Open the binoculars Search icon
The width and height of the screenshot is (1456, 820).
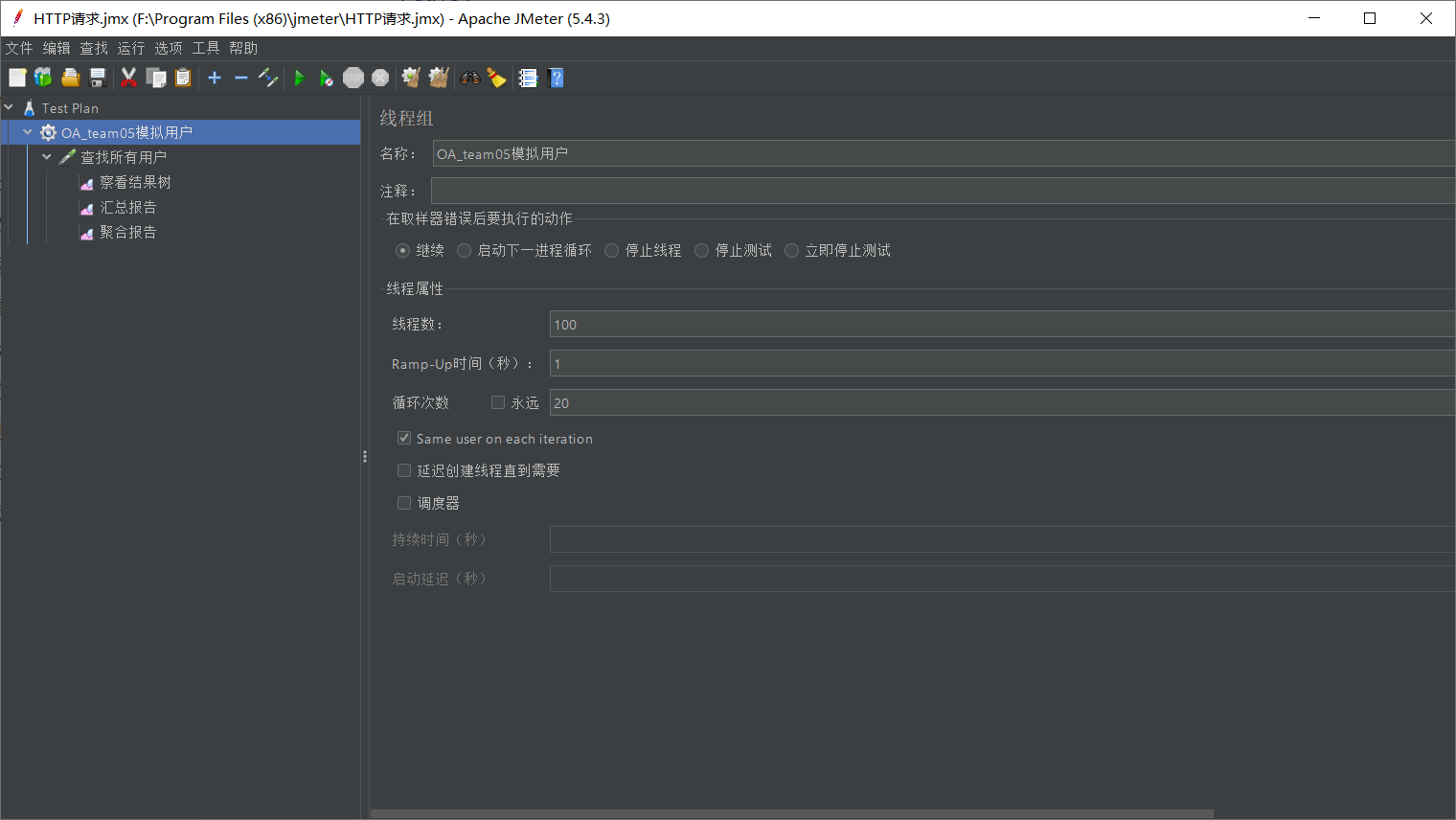[469, 79]
